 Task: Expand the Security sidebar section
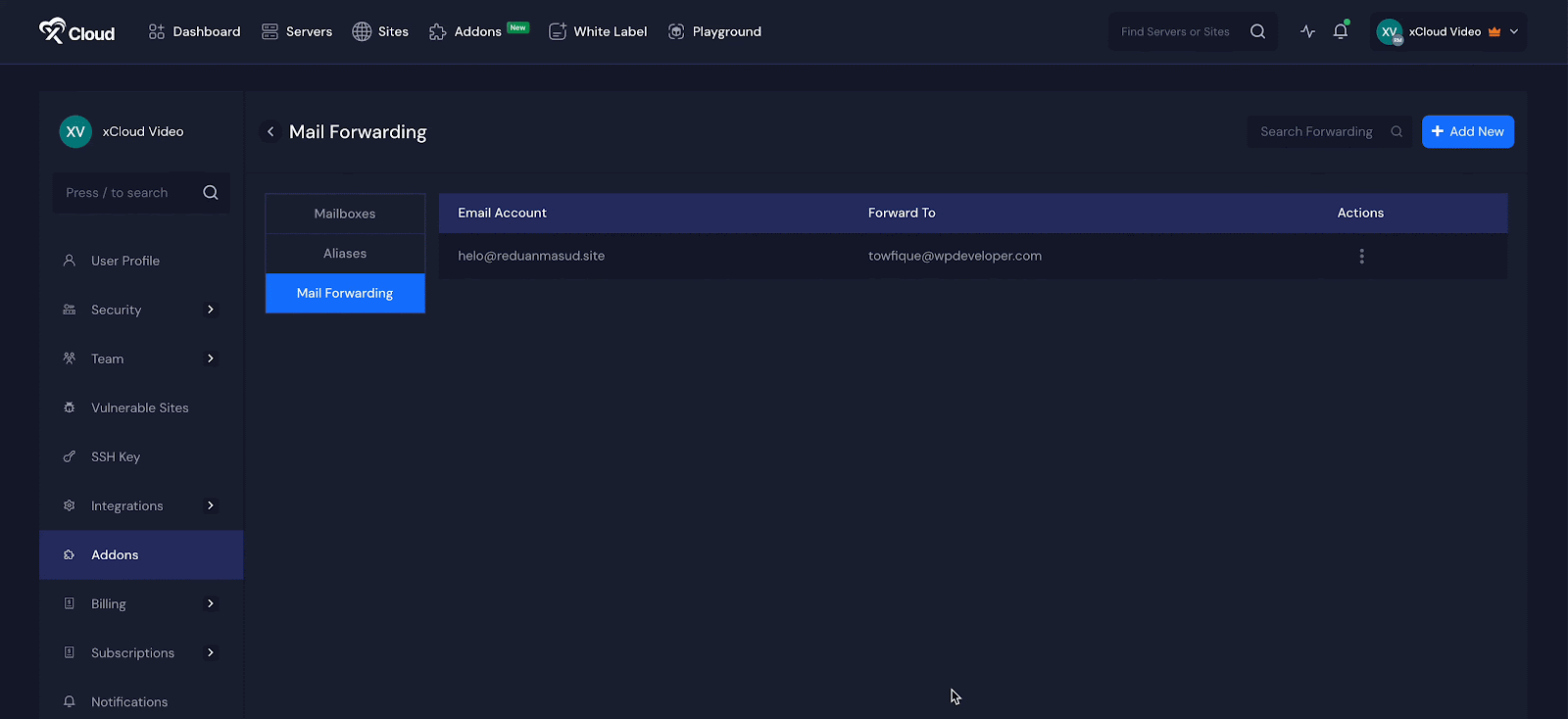210,310
